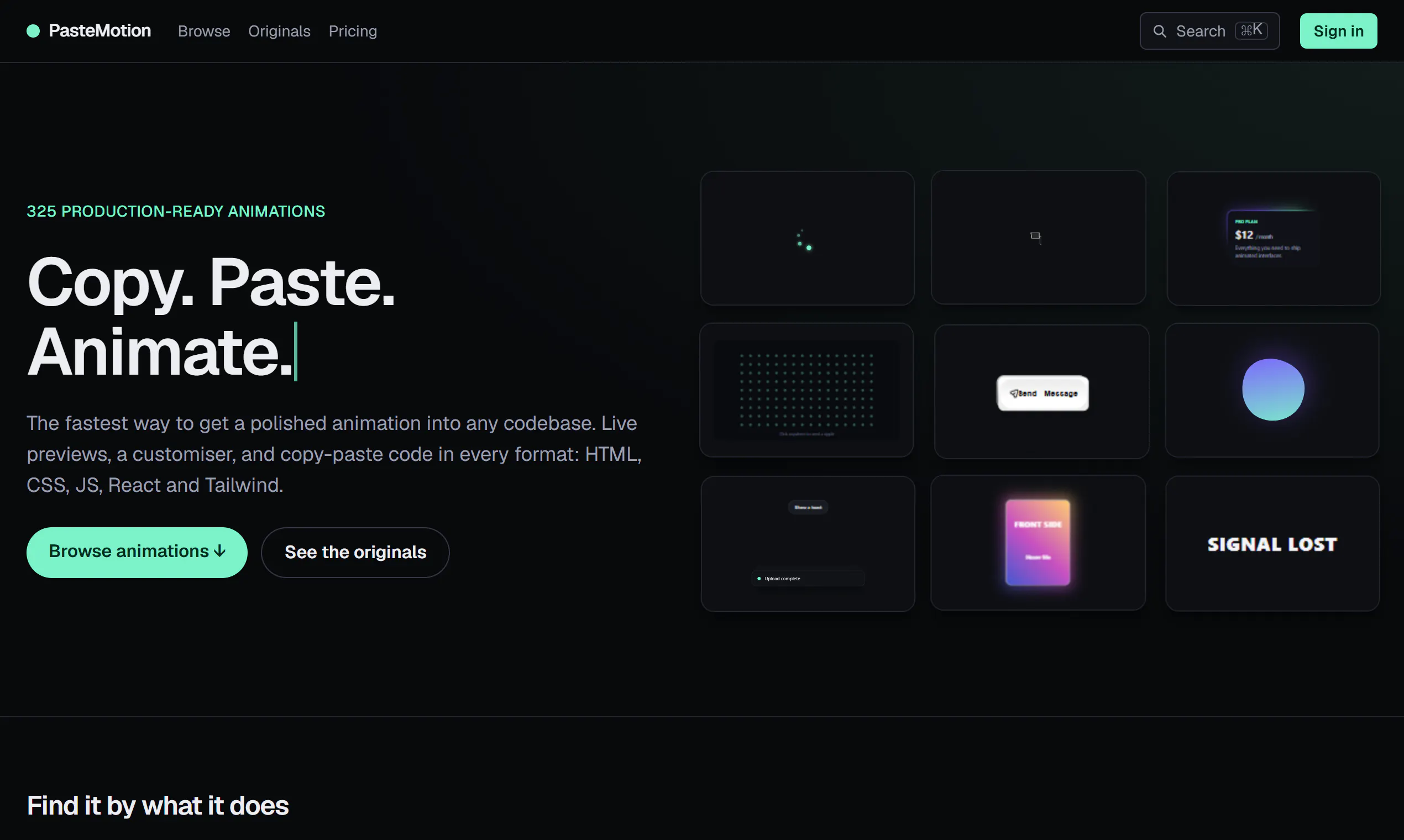Click the ⌘K shortcut badge
This screenshot has height=840, width=1404.
point(1250,30)
